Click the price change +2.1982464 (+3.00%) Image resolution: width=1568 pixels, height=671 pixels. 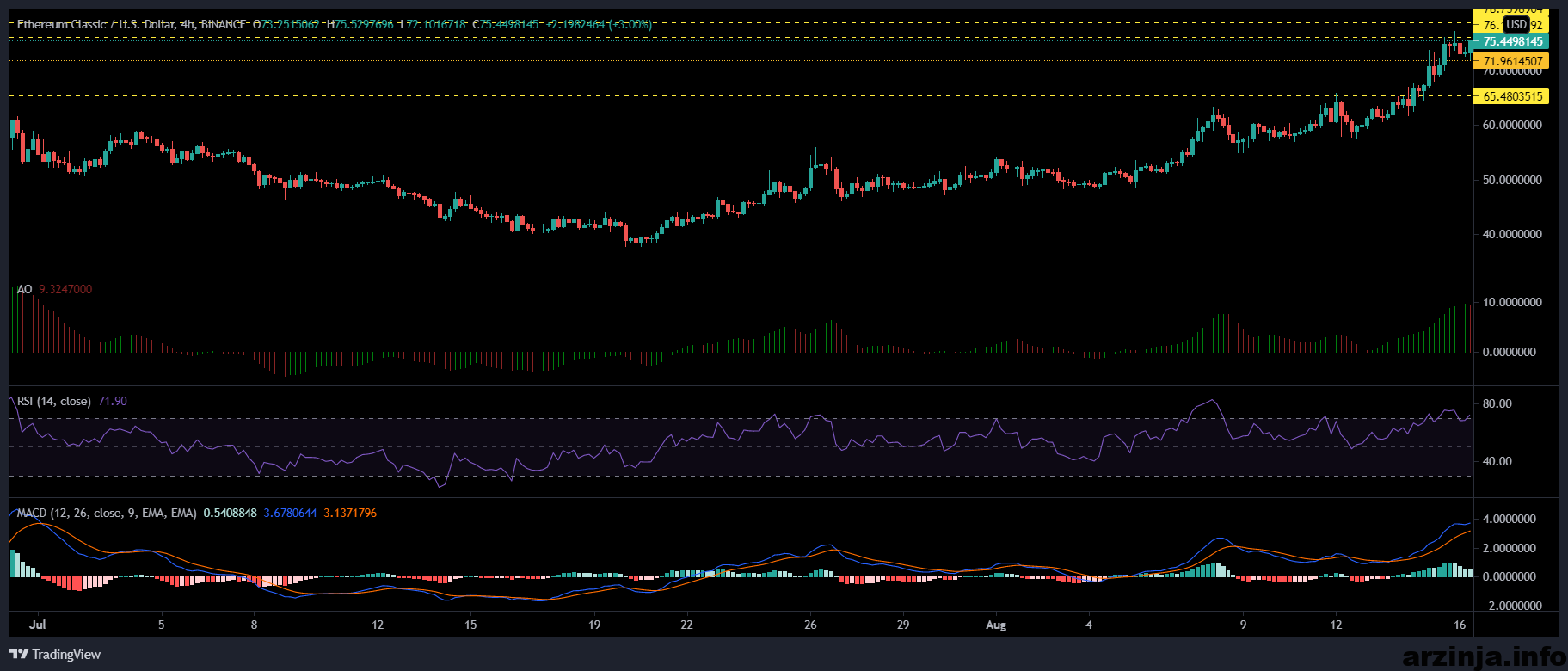[x=600, y=24]
